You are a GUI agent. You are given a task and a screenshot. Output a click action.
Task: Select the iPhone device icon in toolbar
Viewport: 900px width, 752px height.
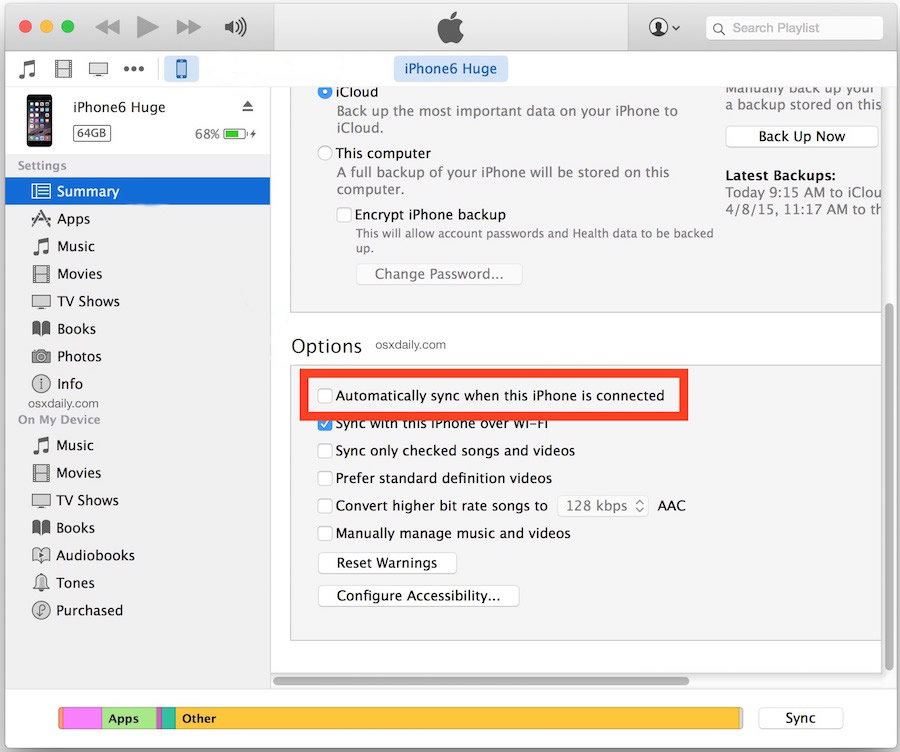(x=181, y=69)
